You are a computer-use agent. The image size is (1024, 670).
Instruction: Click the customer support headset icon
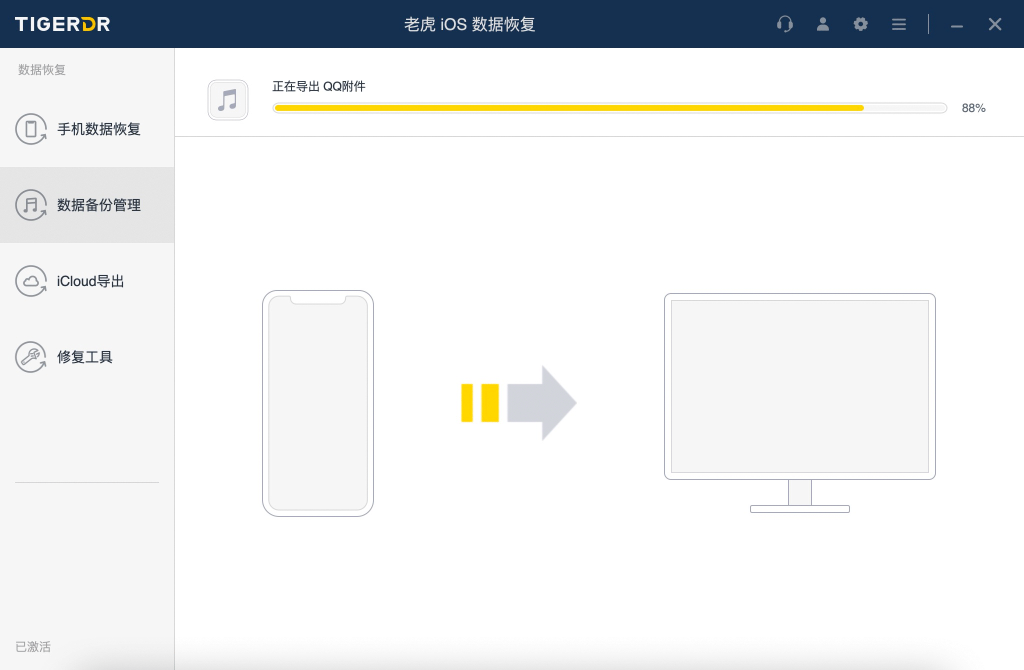(785, 24)
